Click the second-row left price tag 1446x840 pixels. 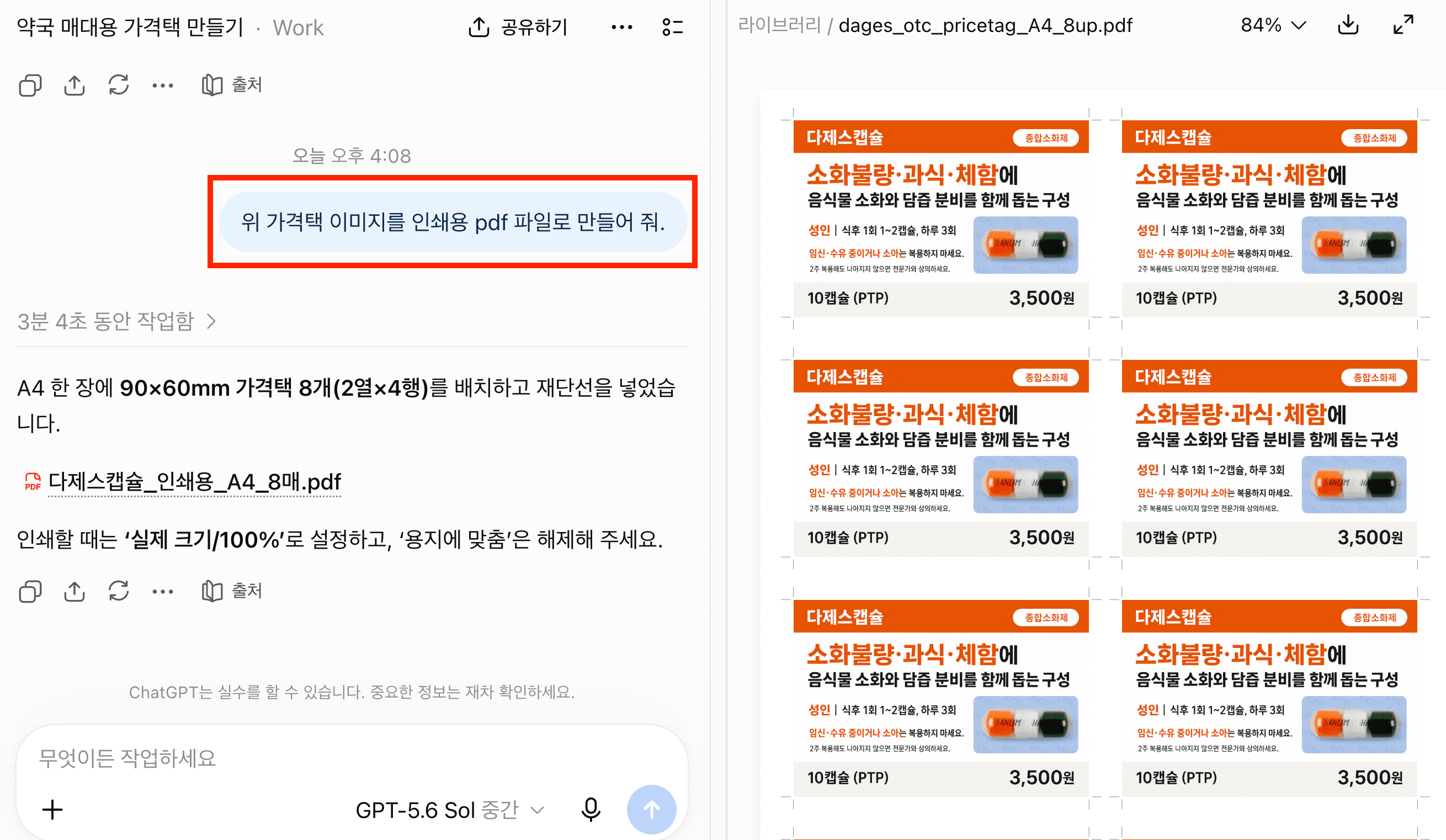pyautogui.click(x=940, y=459)
